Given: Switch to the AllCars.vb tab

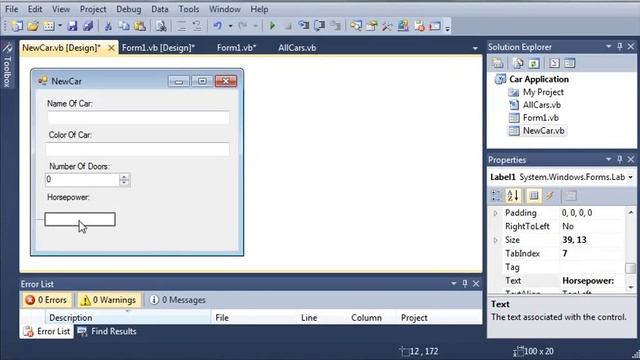Looking at the screenshot, I should 297,48.
